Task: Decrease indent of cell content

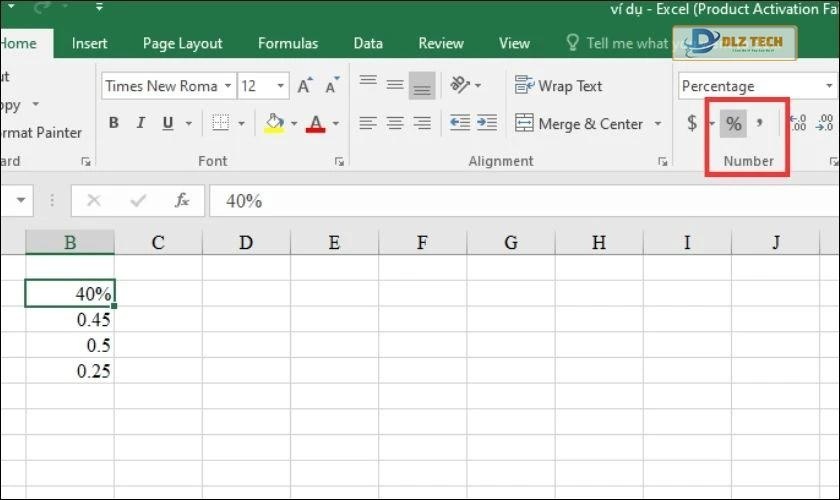Action: click(459, 124)
